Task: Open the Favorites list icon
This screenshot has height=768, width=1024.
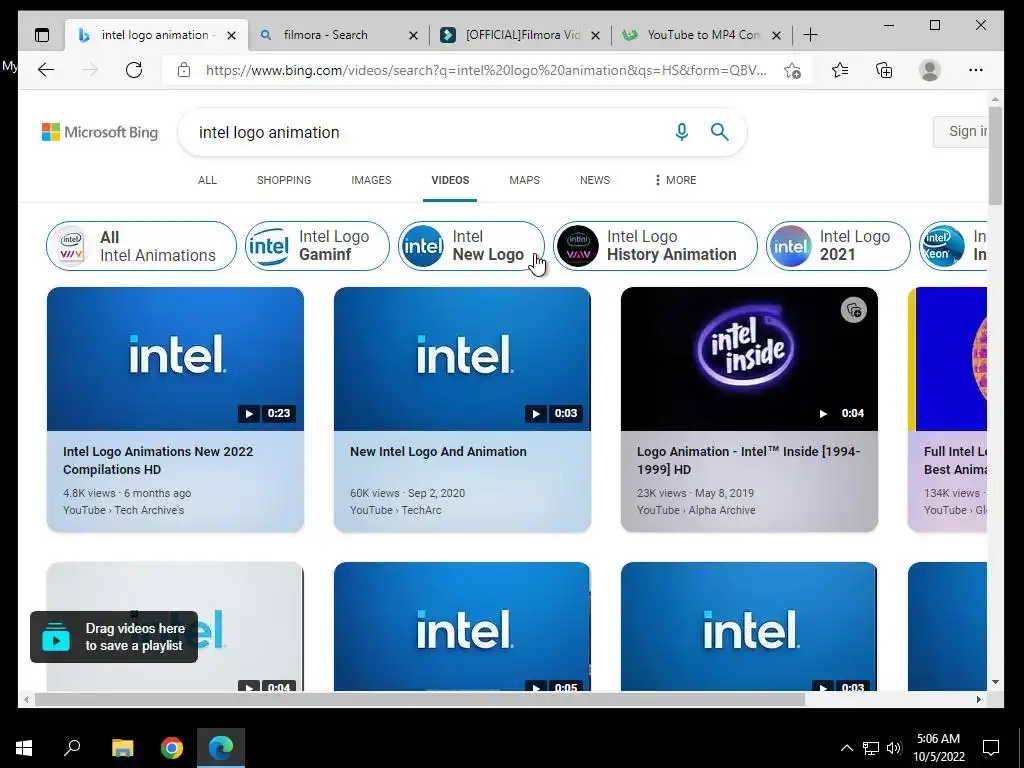Action: pyautogui.click(x=840, y=70)
